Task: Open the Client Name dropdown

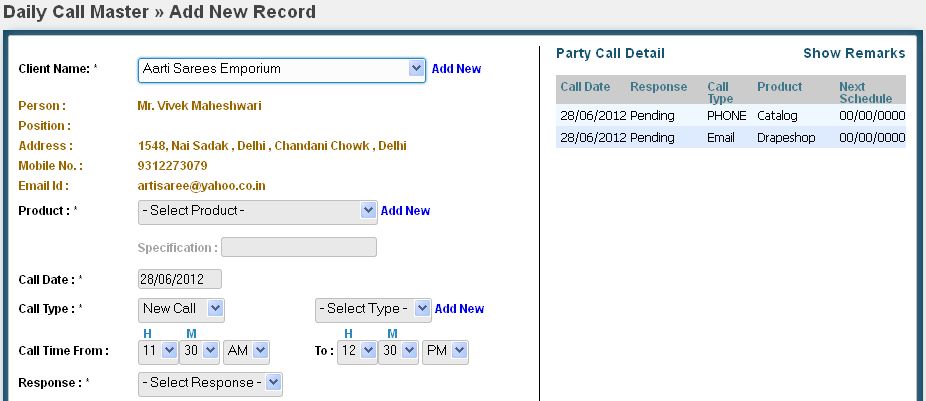Action: click(x=282, y=69)
